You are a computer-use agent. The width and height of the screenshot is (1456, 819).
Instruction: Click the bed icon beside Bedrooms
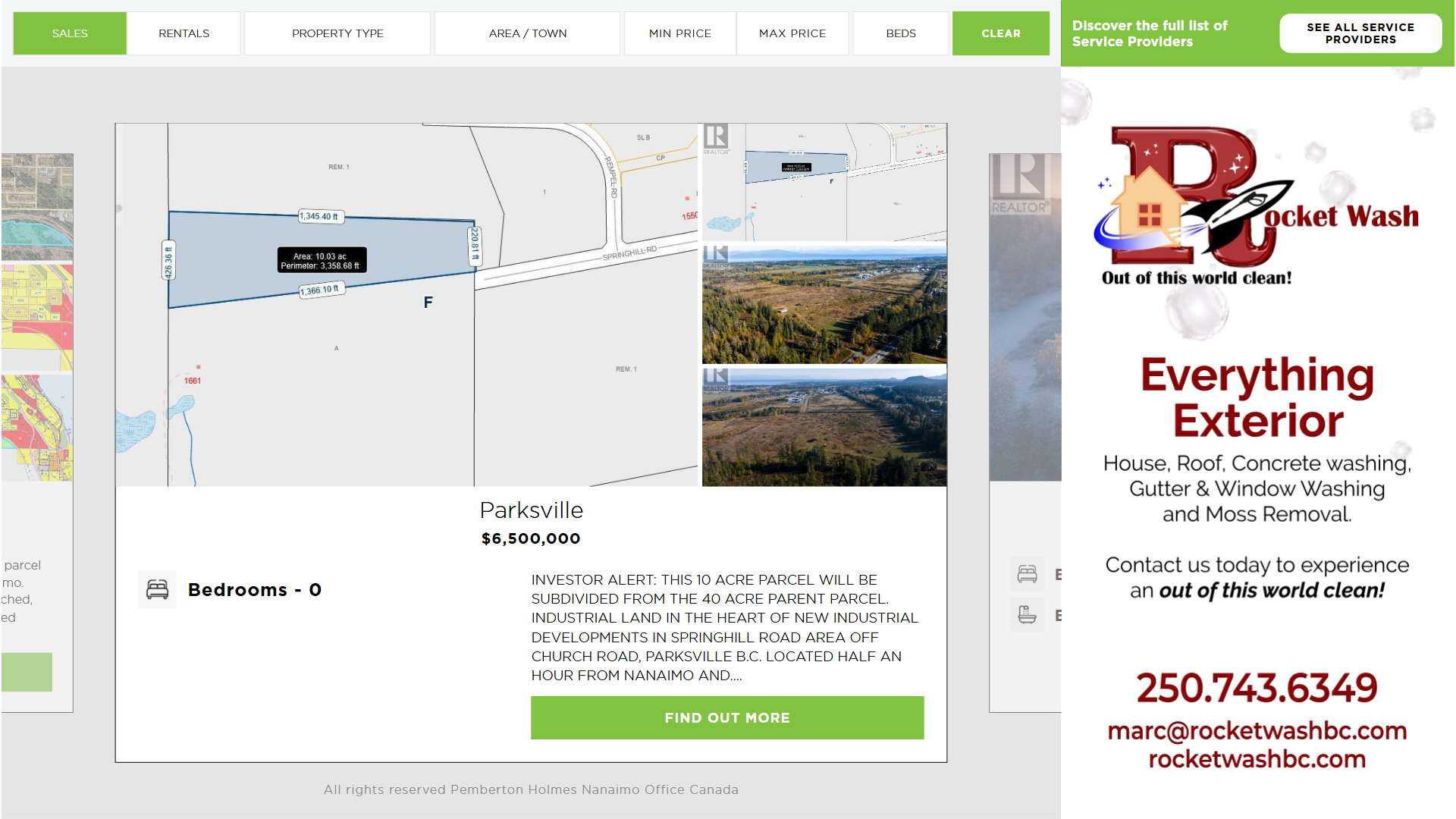(157, 589)
